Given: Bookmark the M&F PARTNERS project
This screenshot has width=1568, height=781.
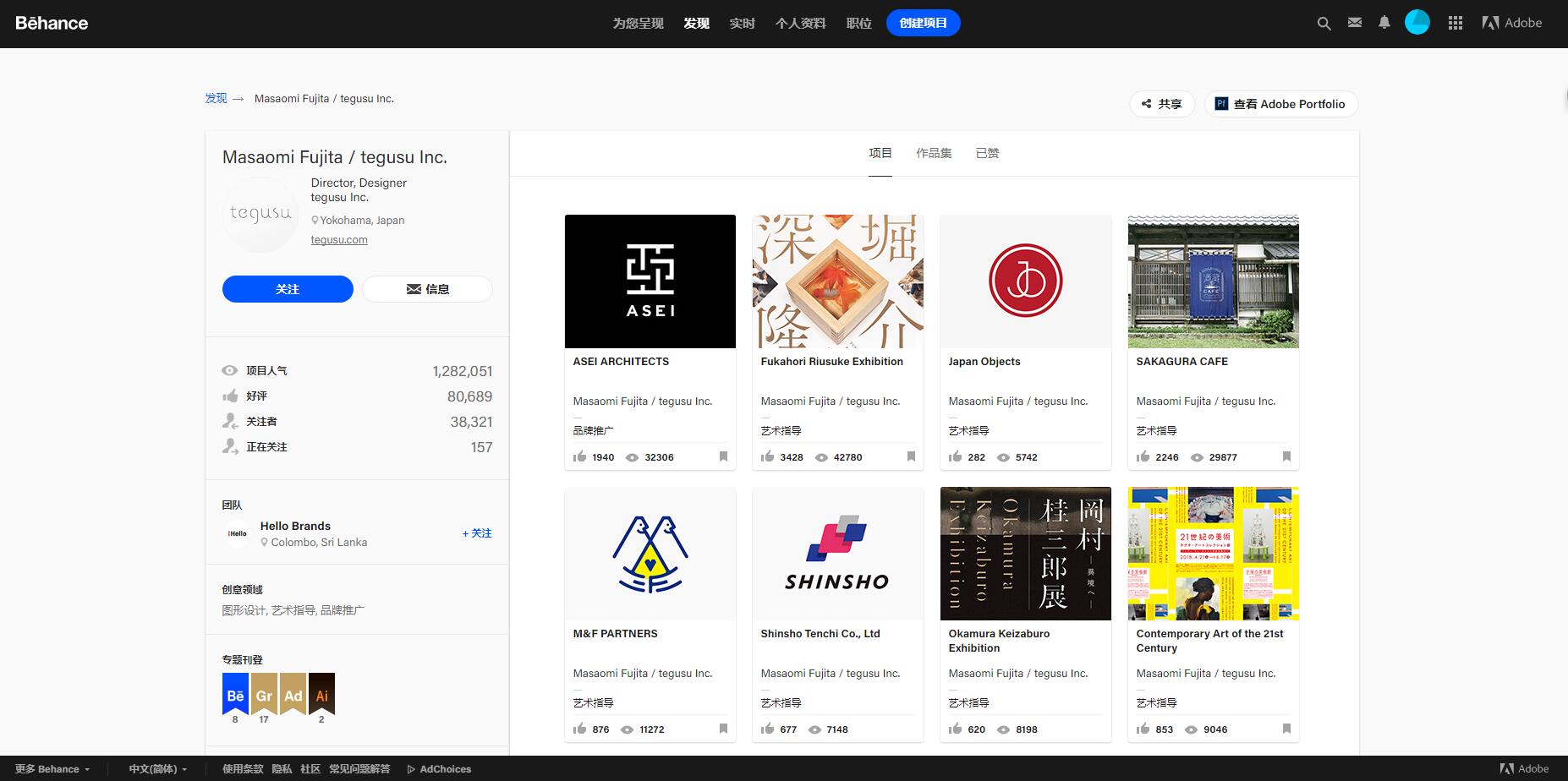Looking at the screenshot, I should tap(723, 729).
